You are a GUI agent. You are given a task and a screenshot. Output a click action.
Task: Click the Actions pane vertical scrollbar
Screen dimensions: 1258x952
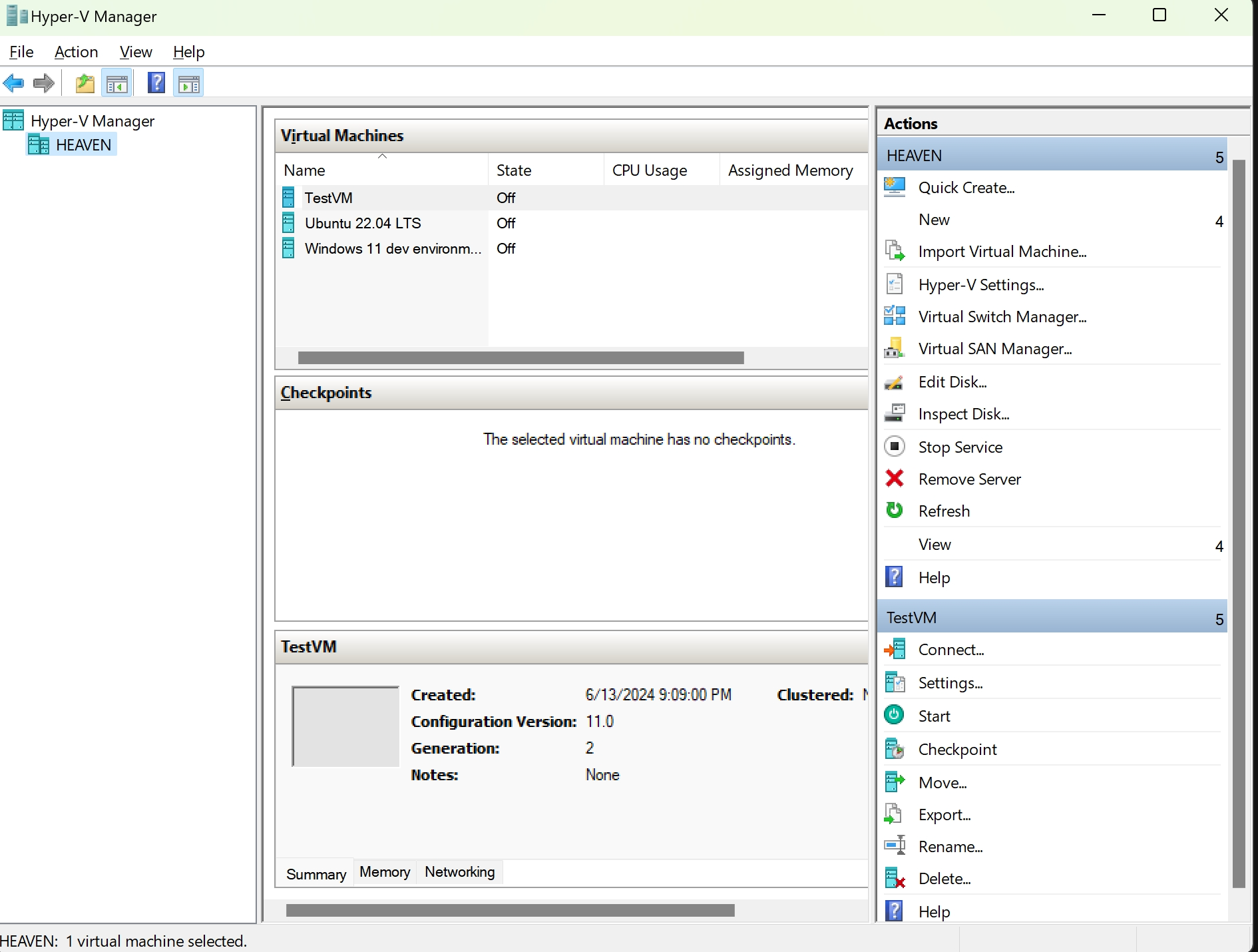tap(1239, 524)
